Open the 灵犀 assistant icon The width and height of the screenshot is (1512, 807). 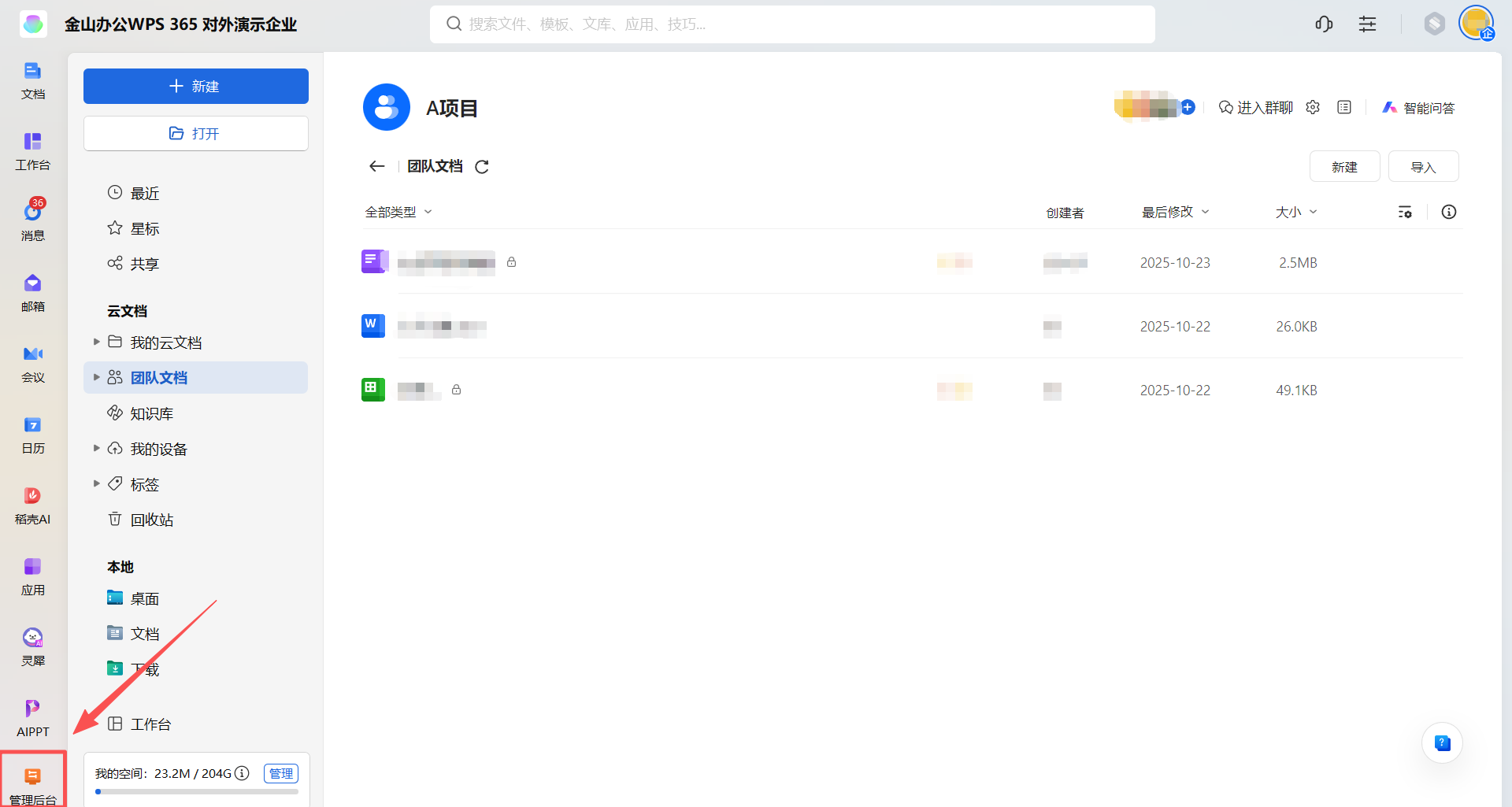[x=32, y=647]
